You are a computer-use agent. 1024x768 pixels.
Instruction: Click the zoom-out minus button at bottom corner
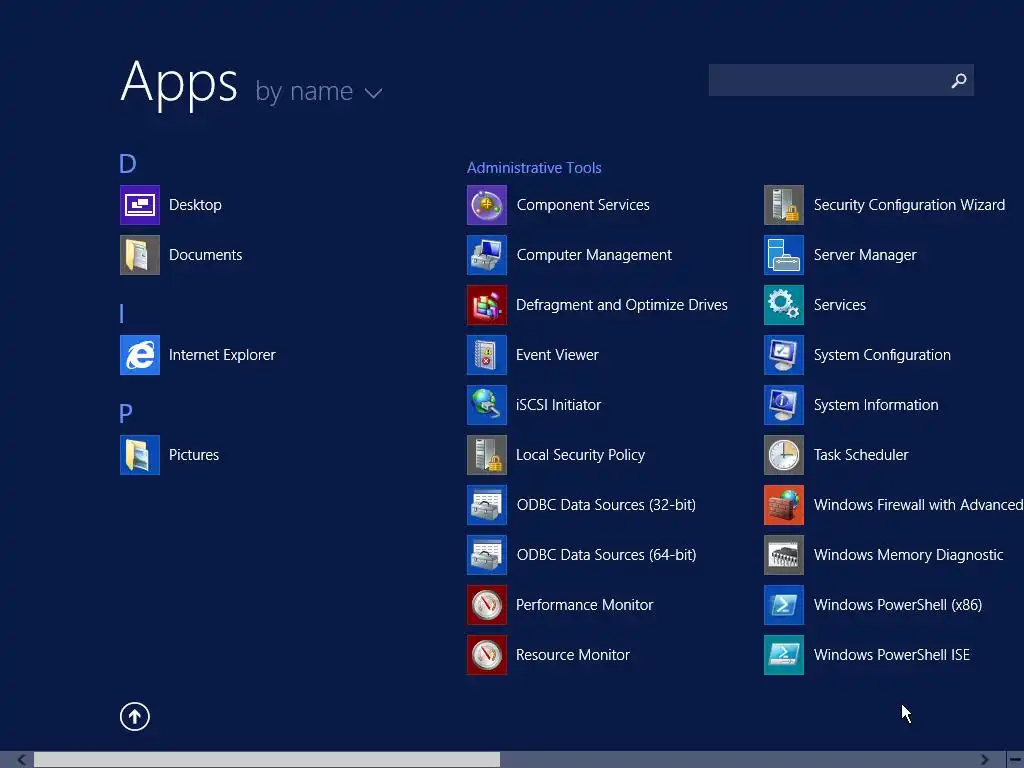1016,760
